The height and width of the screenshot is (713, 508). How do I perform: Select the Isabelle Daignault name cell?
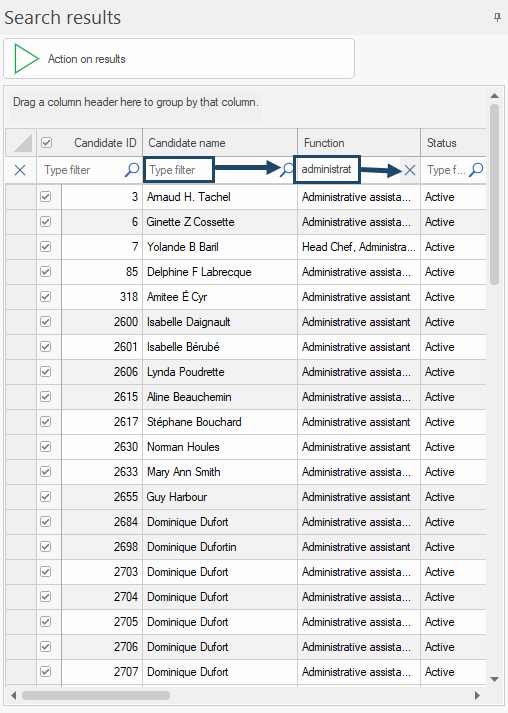click(x=220, y=322)
